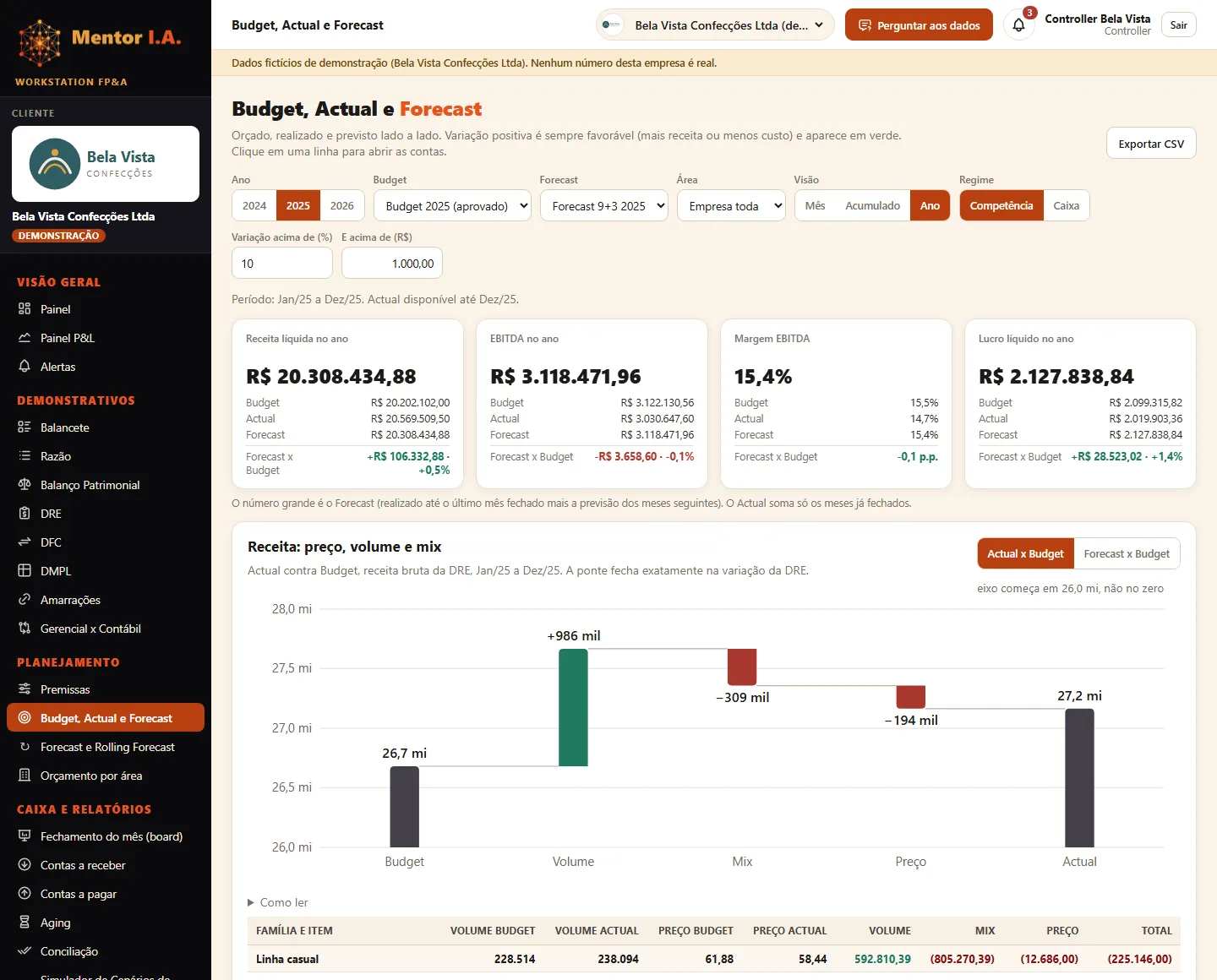Click the E acima de (R$) field
Screen dimensions: 1217x980
(392, 264)
